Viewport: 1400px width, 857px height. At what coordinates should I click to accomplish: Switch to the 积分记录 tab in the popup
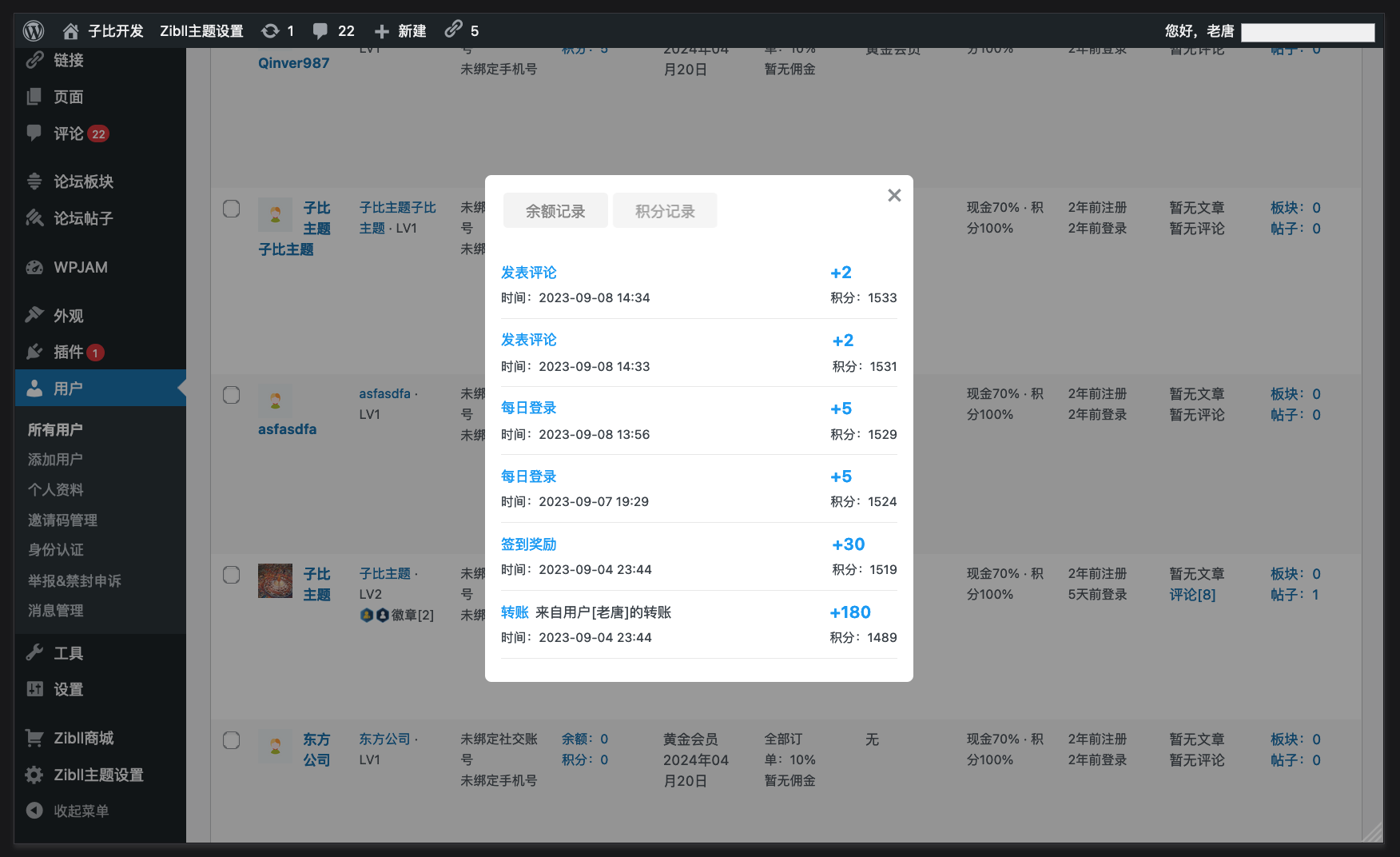coord(664,209)
